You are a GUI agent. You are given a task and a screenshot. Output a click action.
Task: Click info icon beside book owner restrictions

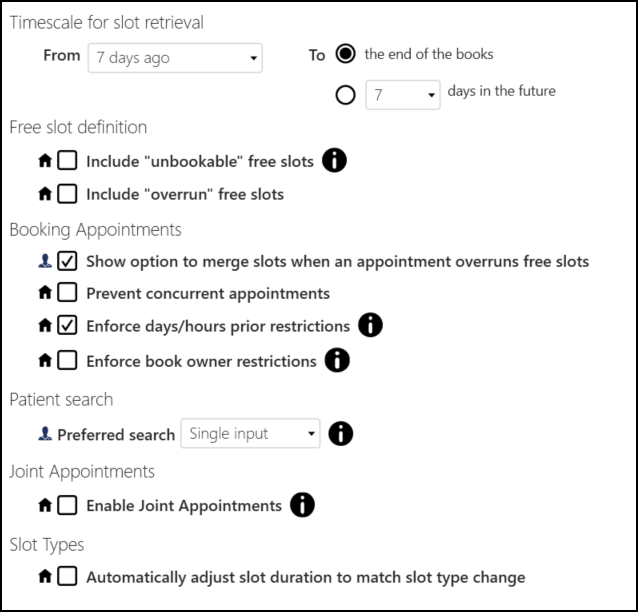pyautogui.click(x=338, y=360)
